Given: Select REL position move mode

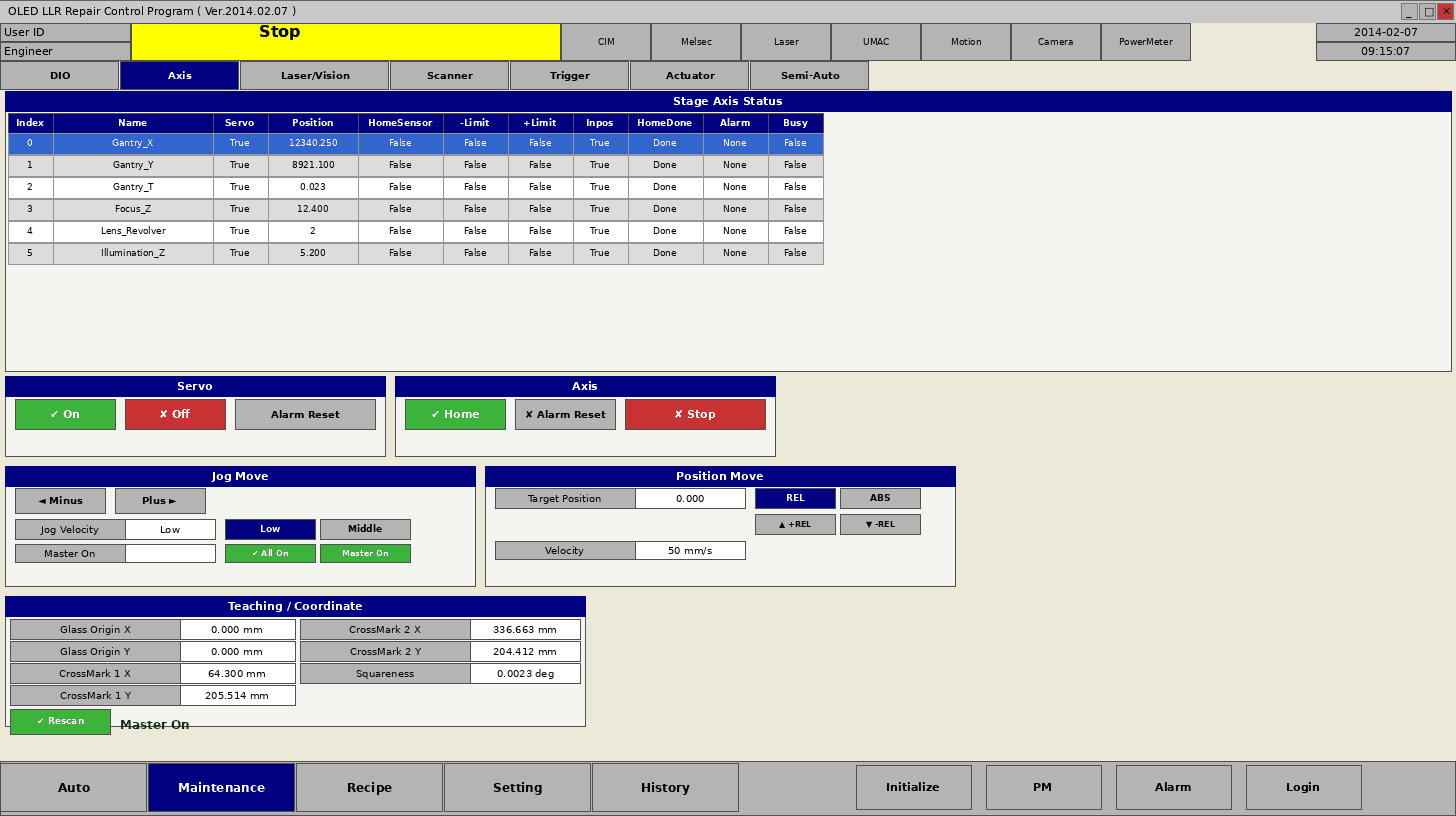Looking at the screenshot, I should coord(795,498).
